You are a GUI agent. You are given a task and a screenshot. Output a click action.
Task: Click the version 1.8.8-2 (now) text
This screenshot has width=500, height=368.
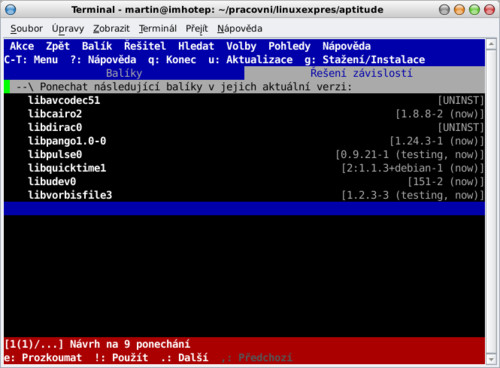(439, 114)
